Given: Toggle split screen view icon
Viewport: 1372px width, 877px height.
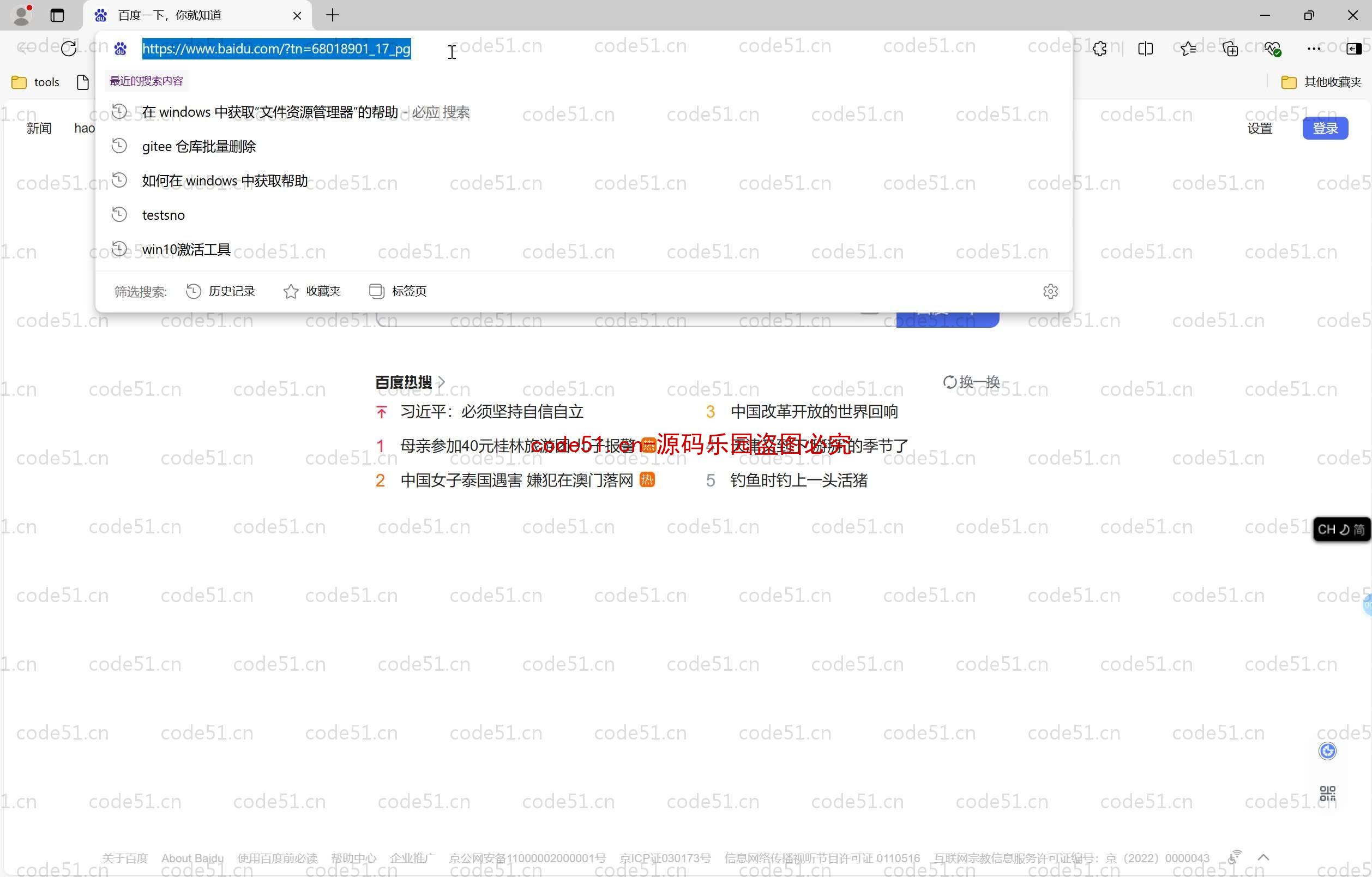Looking at the screenshot, I should tap(1145, 49).
